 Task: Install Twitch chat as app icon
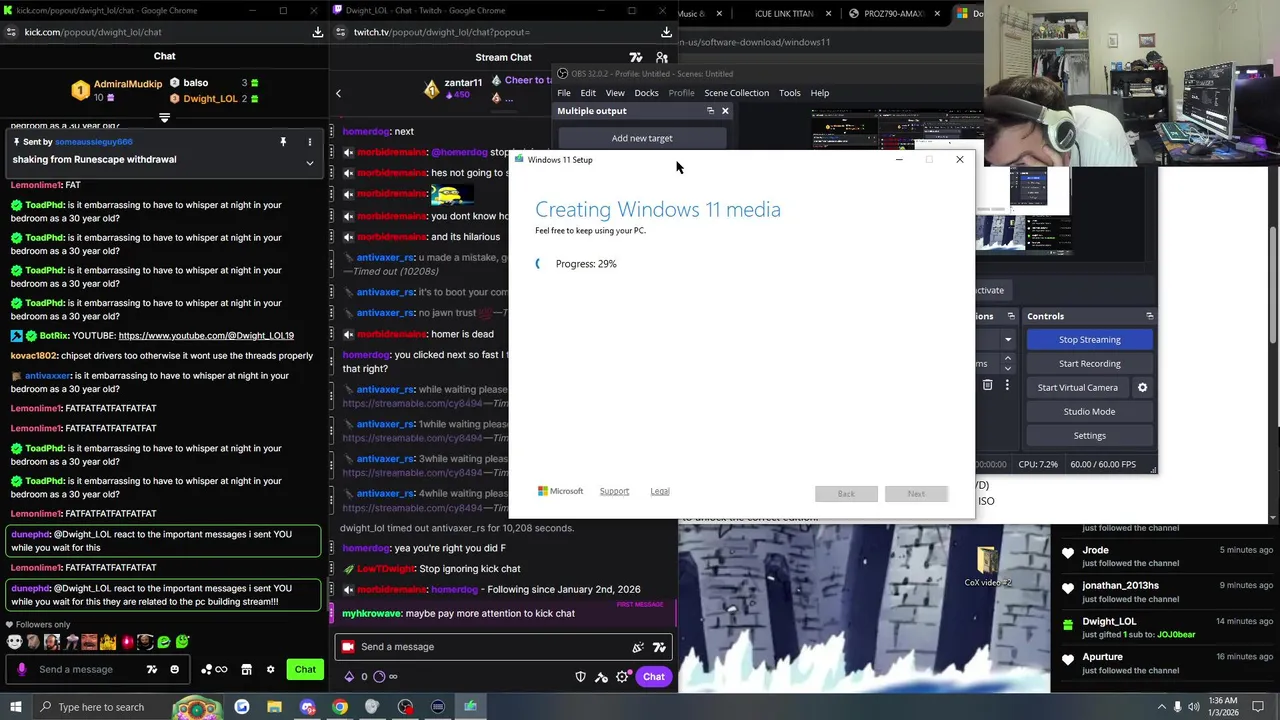(x=666, y=32)
